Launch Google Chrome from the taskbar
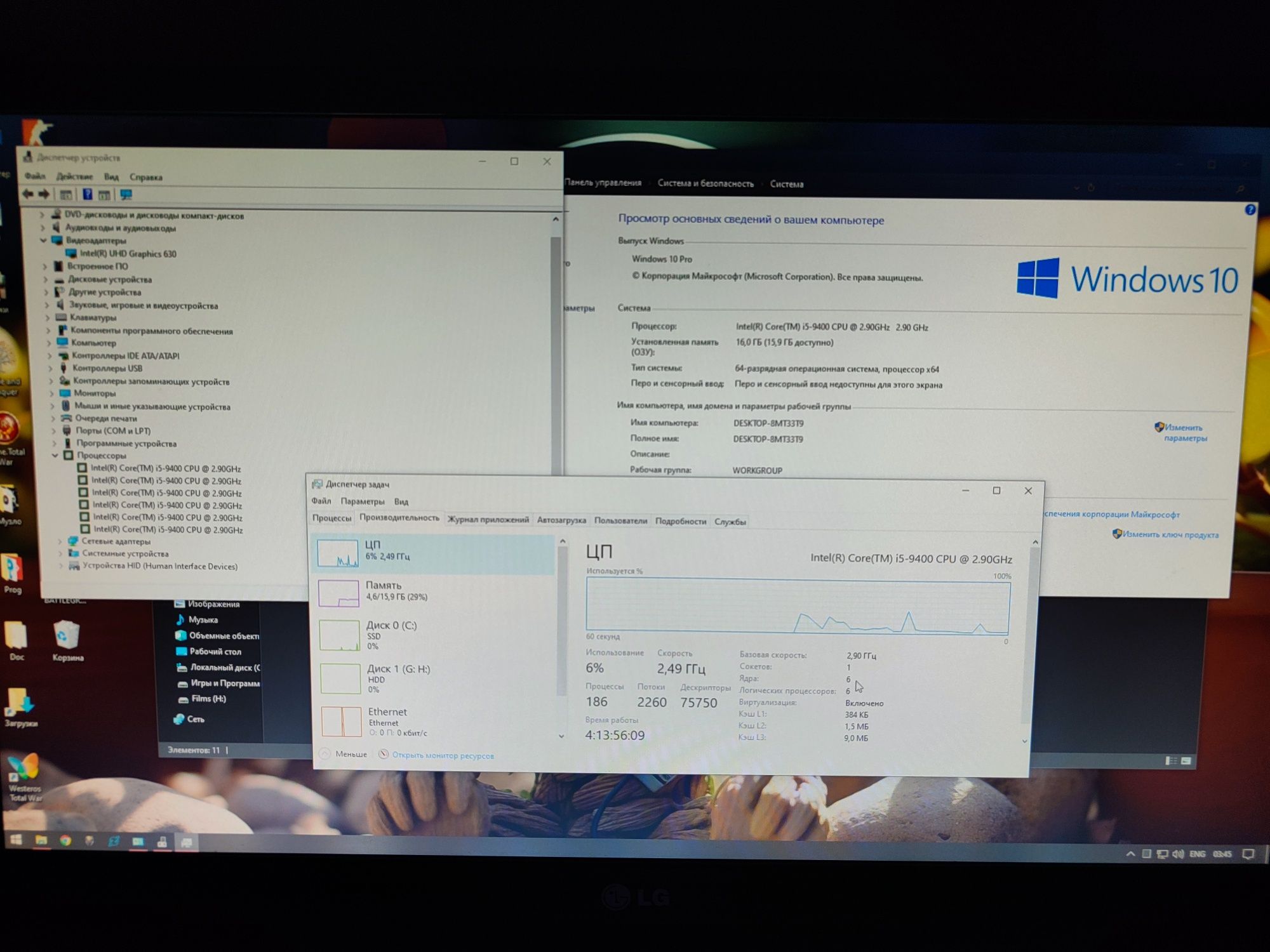Image resolution: width=1270 pixels, height=952 pixels. 65,840
